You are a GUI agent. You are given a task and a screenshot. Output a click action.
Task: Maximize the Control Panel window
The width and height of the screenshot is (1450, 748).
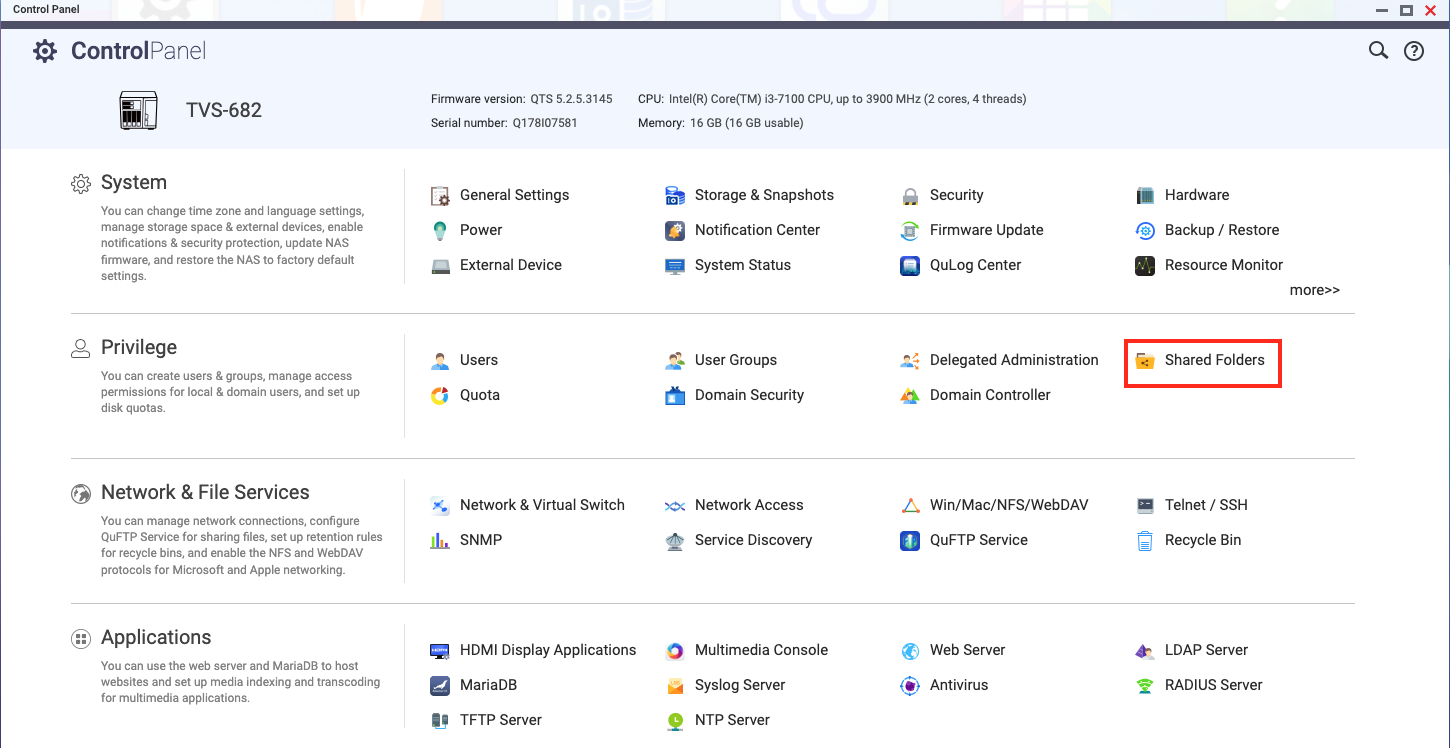point(1406,10)
